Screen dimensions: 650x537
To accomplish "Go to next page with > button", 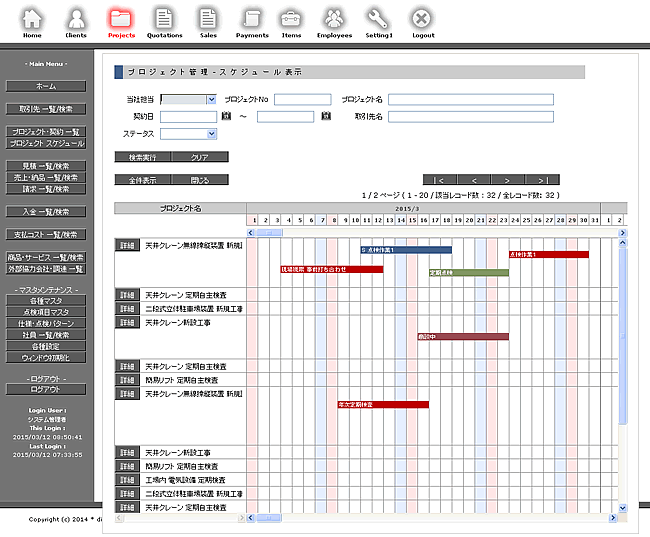I will pyautogui.click(x=508, y=180).
